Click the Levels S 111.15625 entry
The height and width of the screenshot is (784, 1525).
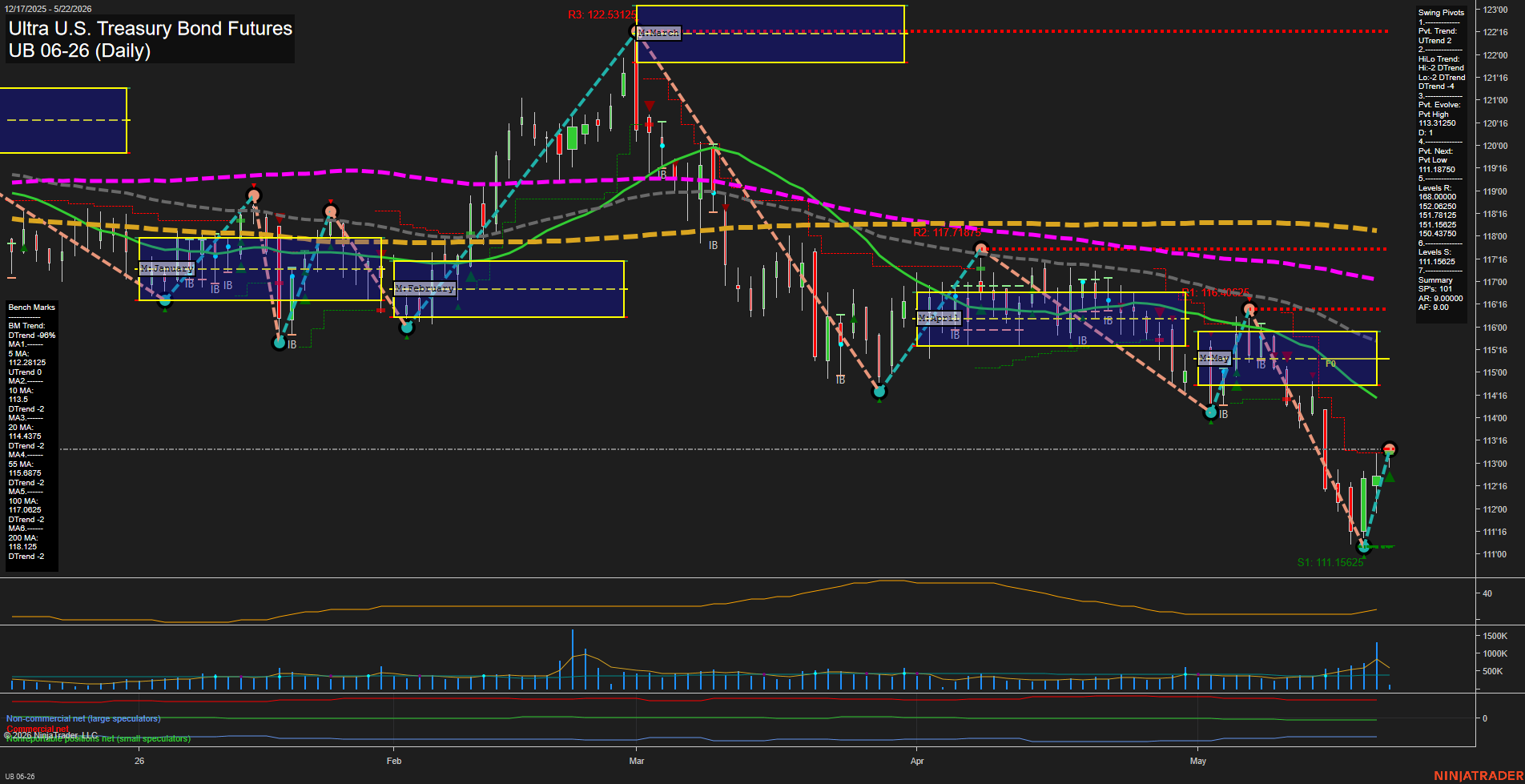point(1437,262)
